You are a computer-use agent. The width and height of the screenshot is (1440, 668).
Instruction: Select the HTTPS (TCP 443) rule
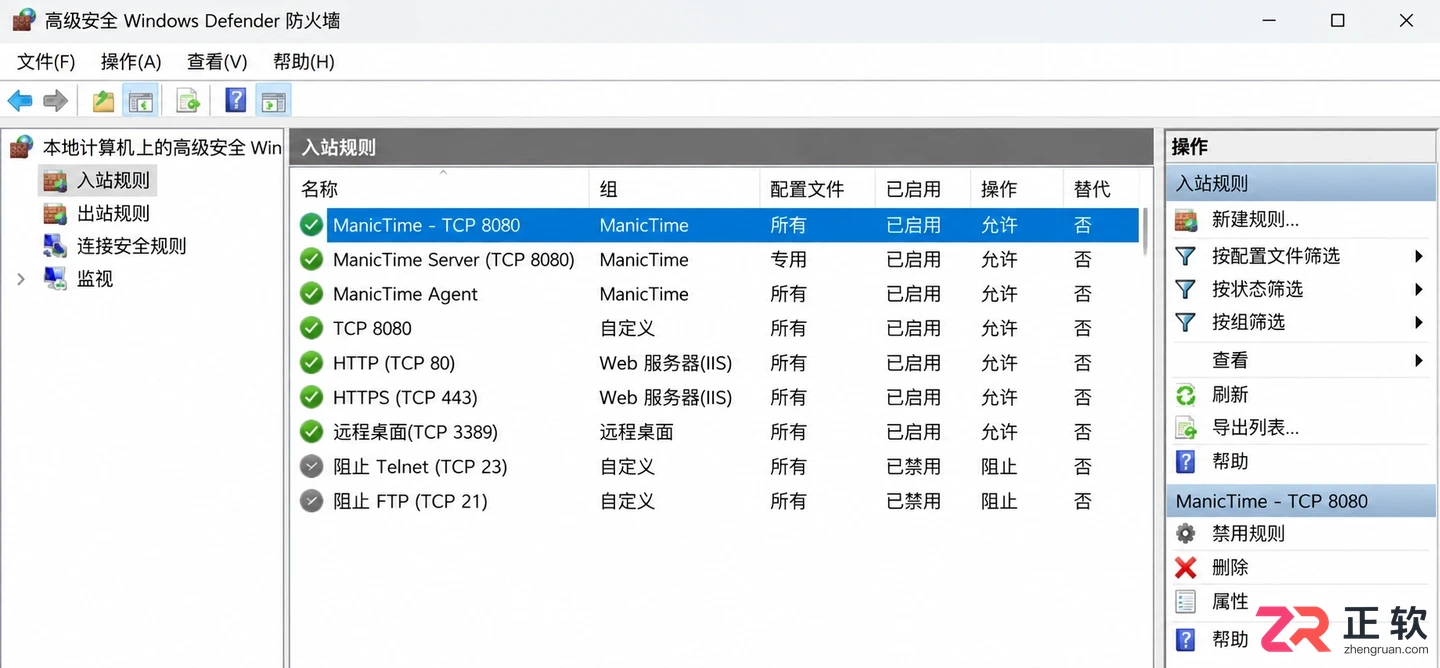coord(405,398)
